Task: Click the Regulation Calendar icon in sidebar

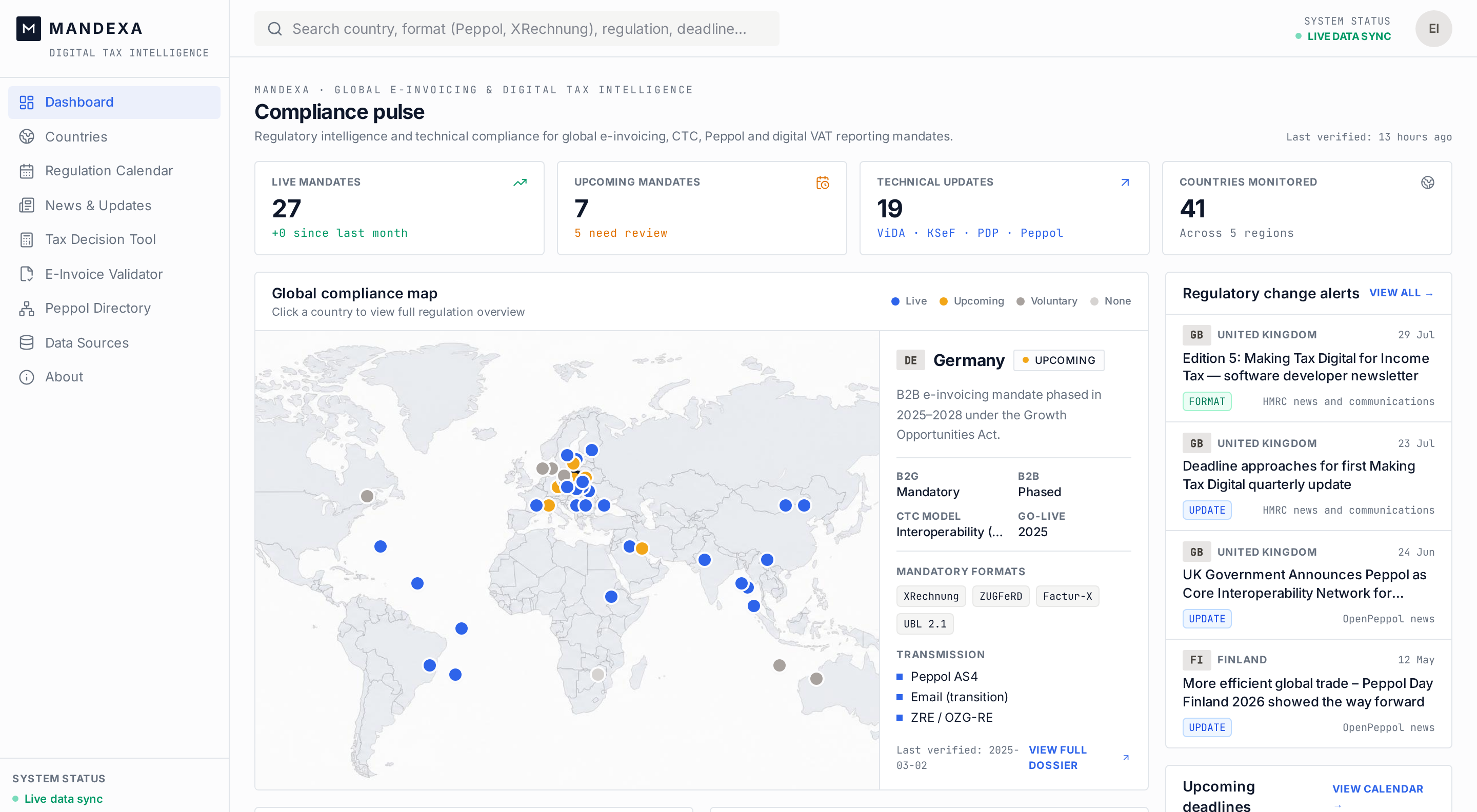Action: (26, 171)
